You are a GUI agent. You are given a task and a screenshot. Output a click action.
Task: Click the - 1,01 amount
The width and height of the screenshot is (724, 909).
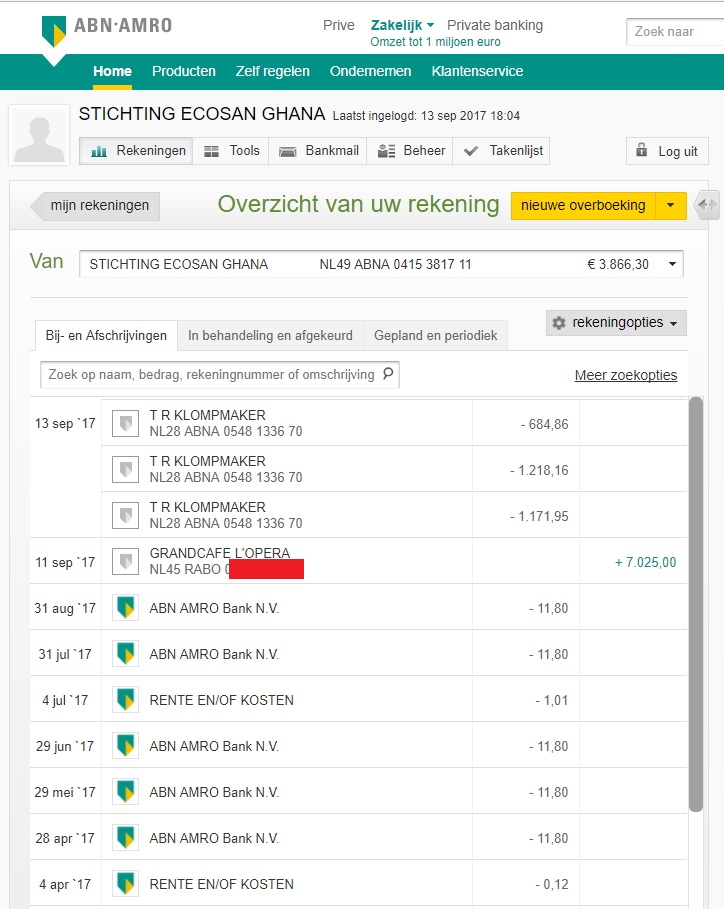[x=552, y=700]
